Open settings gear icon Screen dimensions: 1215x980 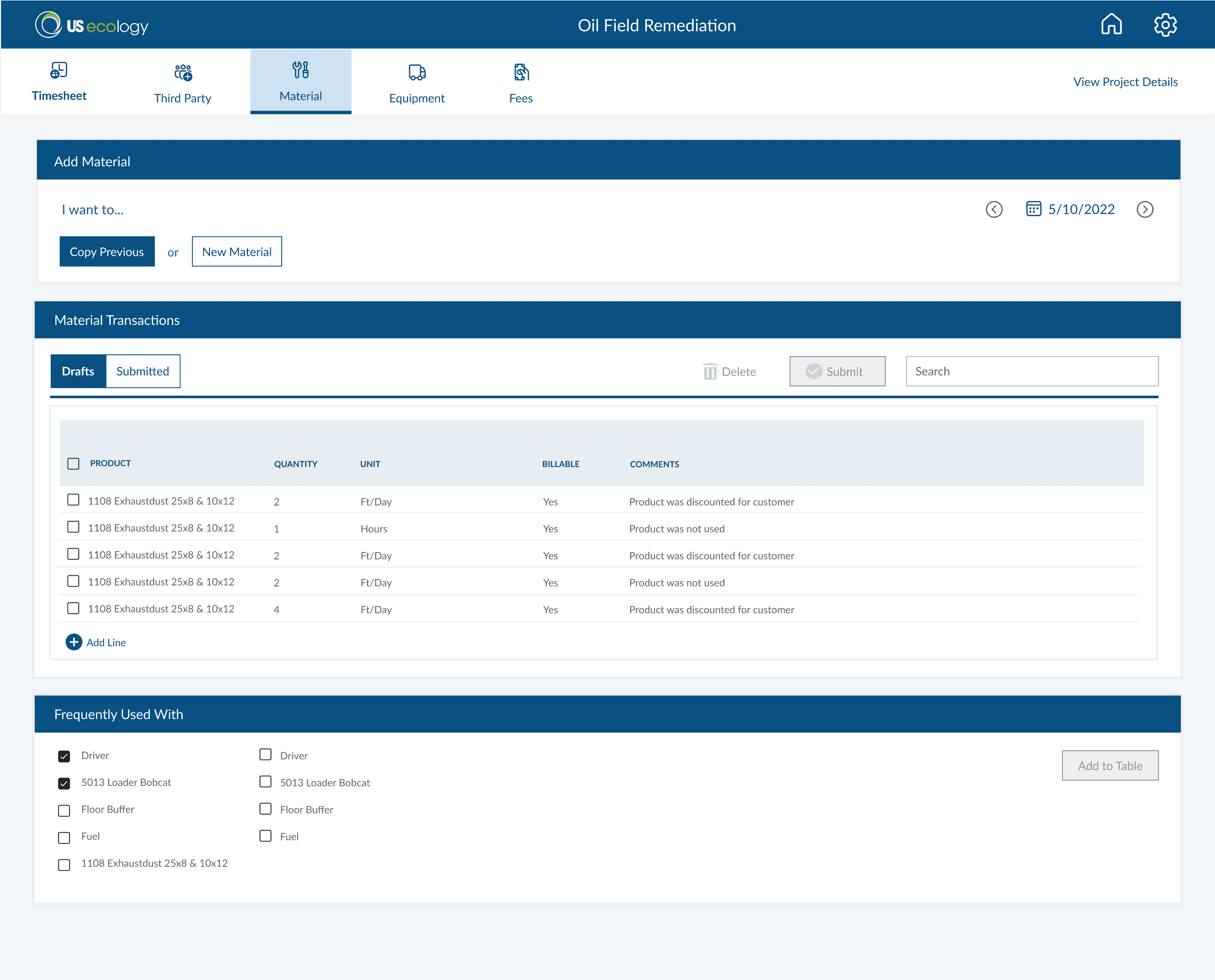coord(1165,25)
